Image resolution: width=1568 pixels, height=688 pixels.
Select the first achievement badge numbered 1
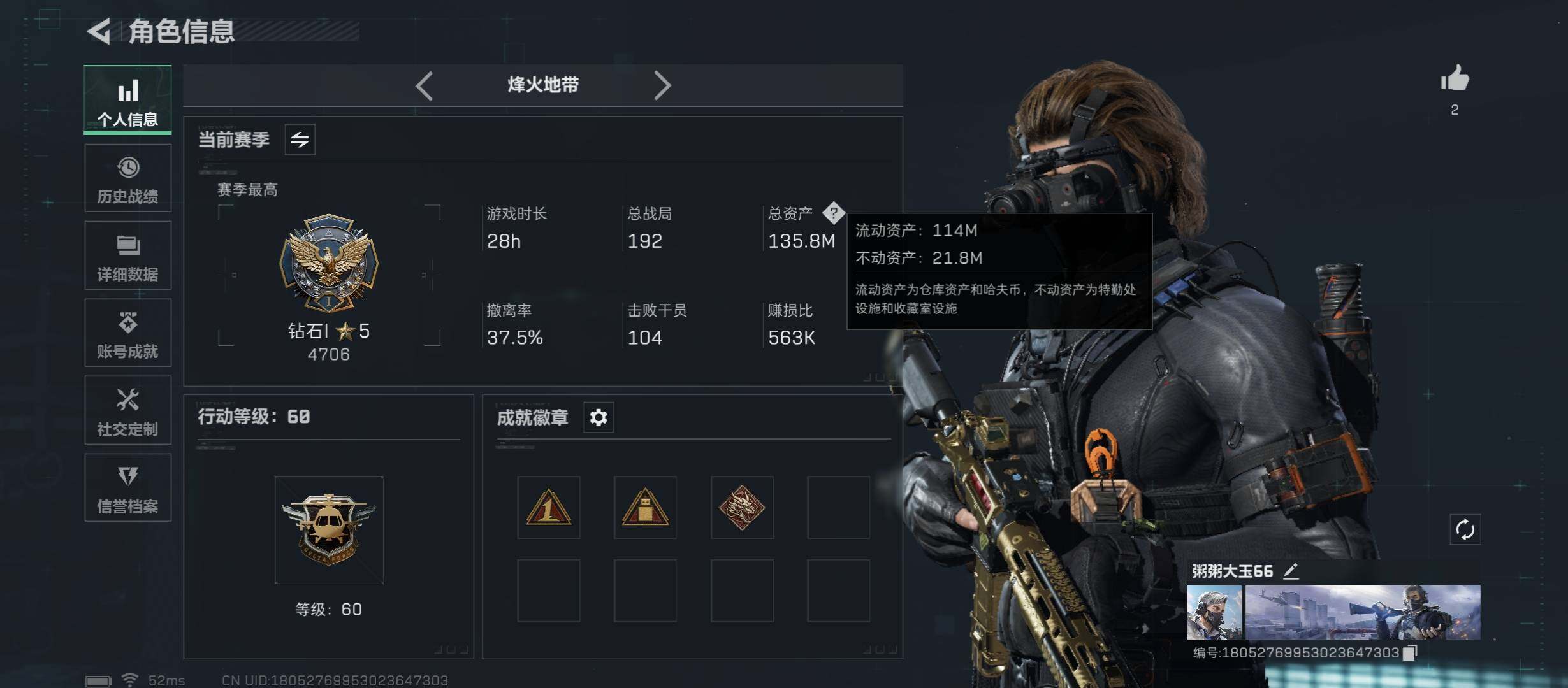pos(548,508)
